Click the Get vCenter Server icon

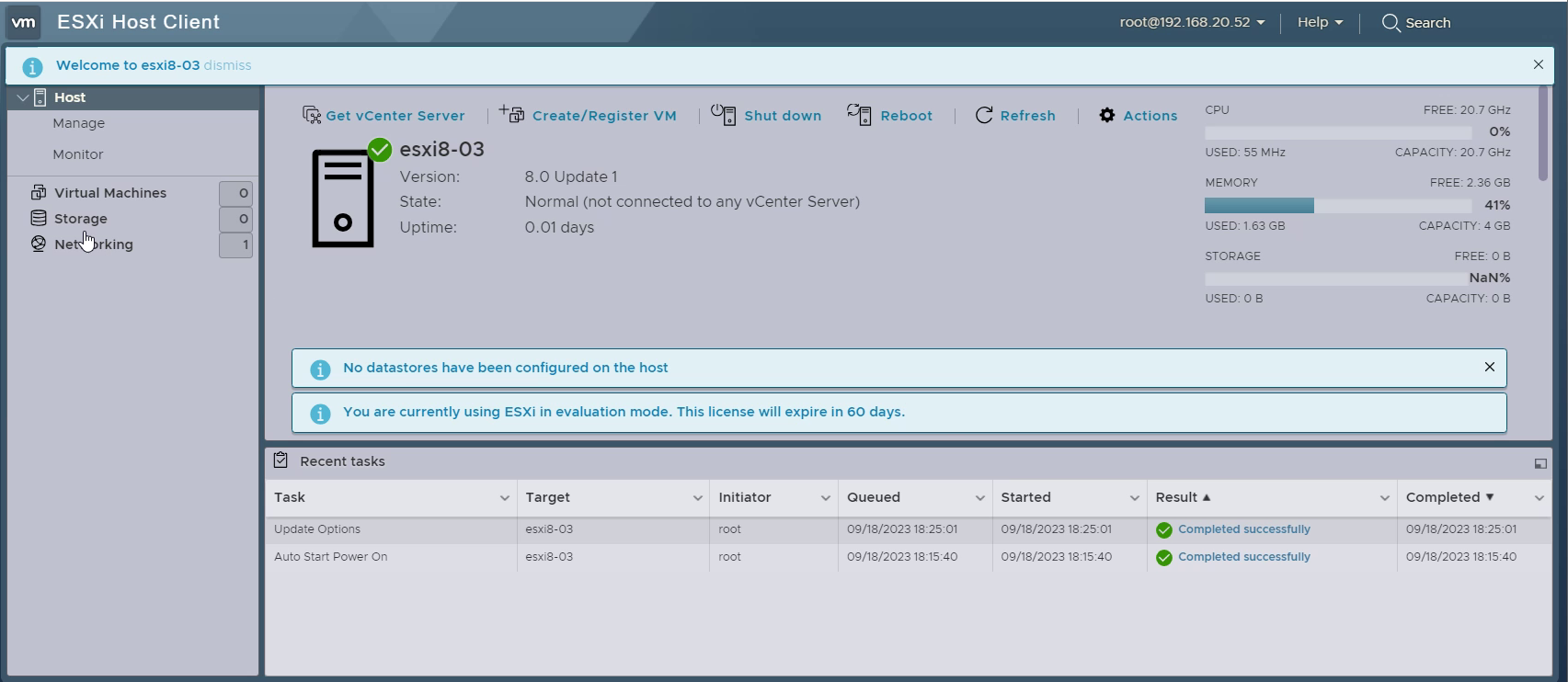[312, 115]
